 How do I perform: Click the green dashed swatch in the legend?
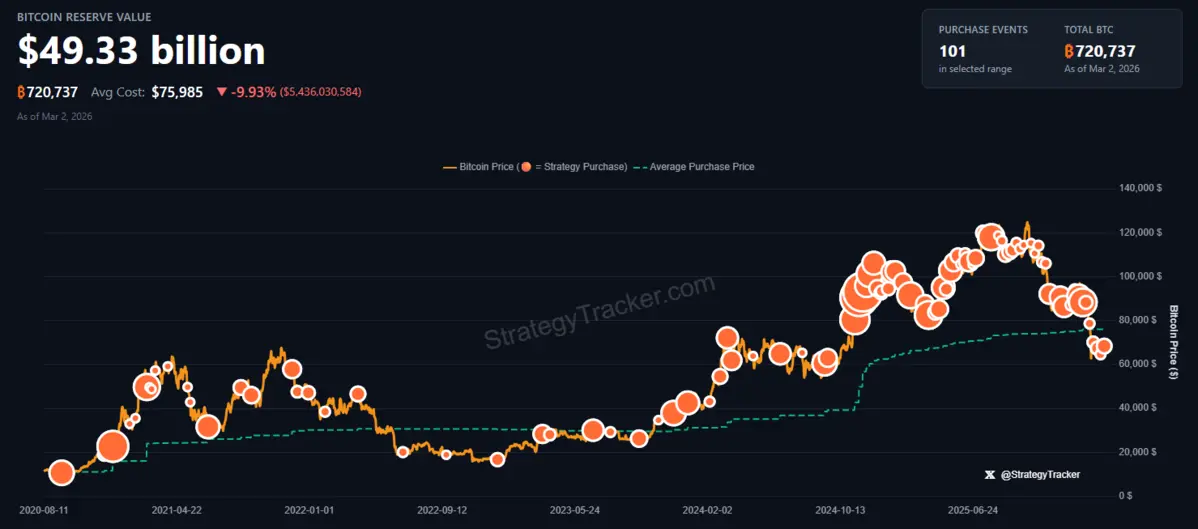639,167
